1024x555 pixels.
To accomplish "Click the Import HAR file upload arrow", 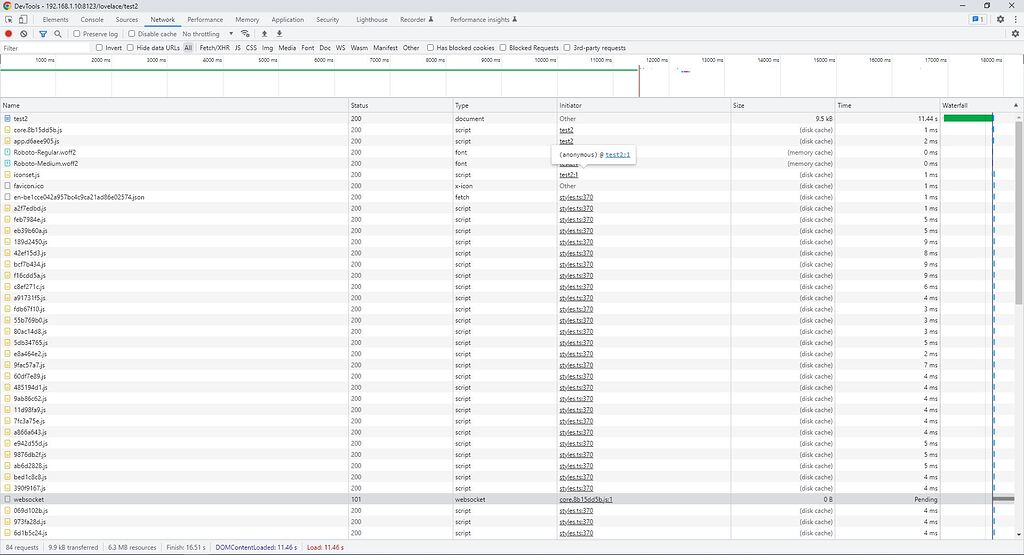I will tap(264, 34).
